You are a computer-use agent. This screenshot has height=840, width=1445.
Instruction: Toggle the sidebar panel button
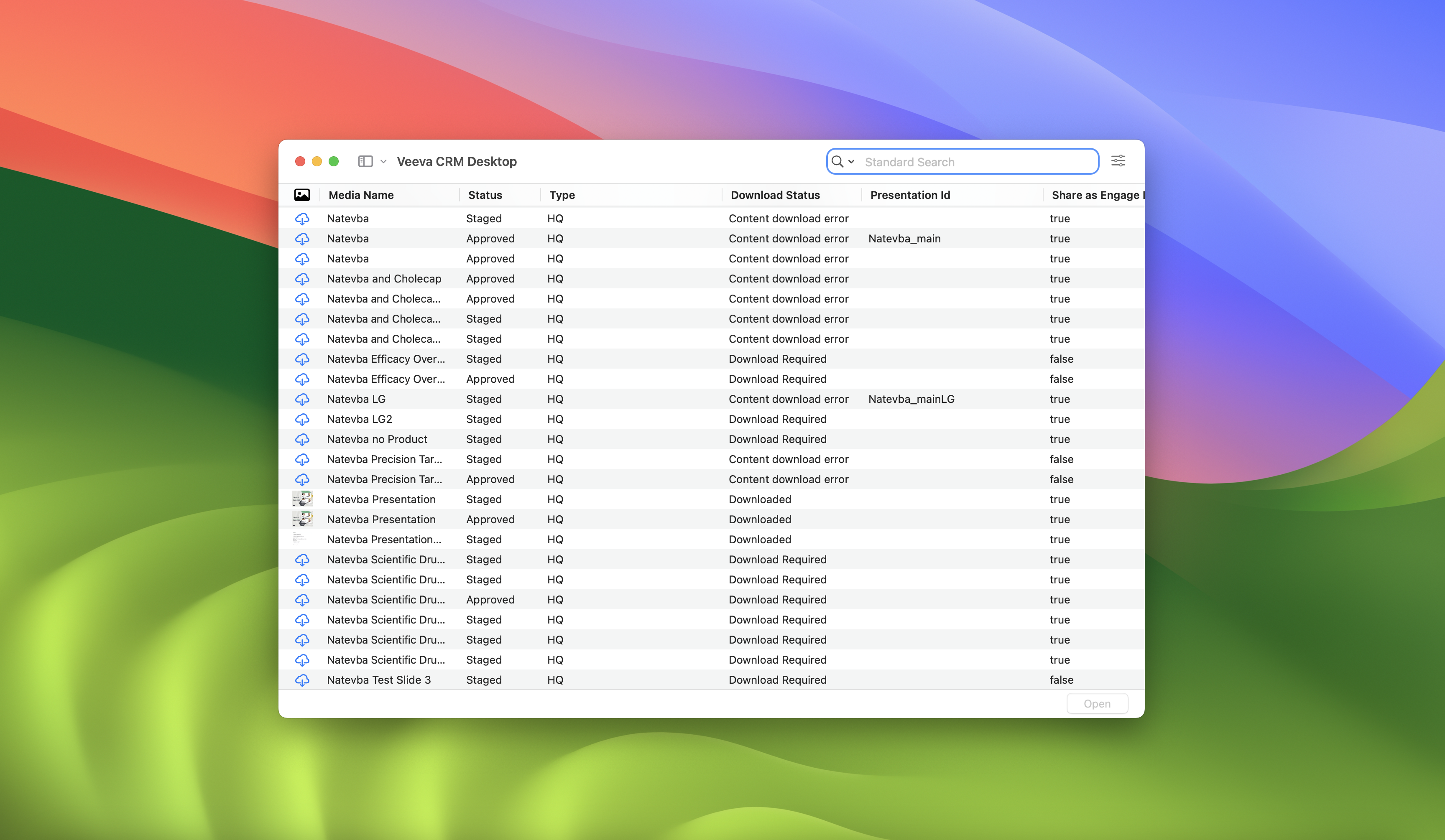(x=365, y=162)
